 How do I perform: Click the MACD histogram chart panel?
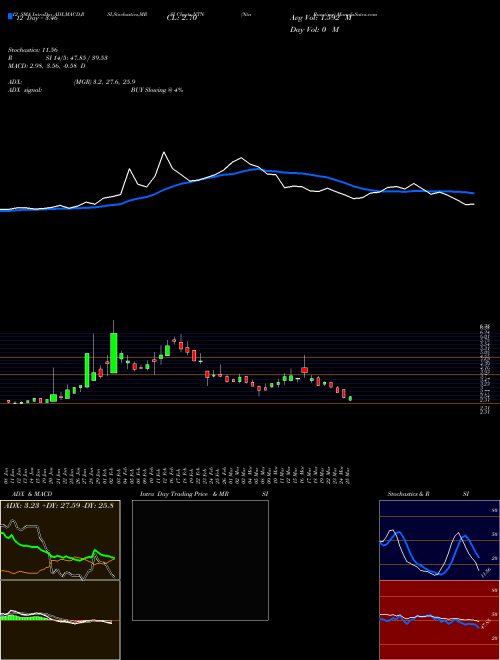(60, 620)
